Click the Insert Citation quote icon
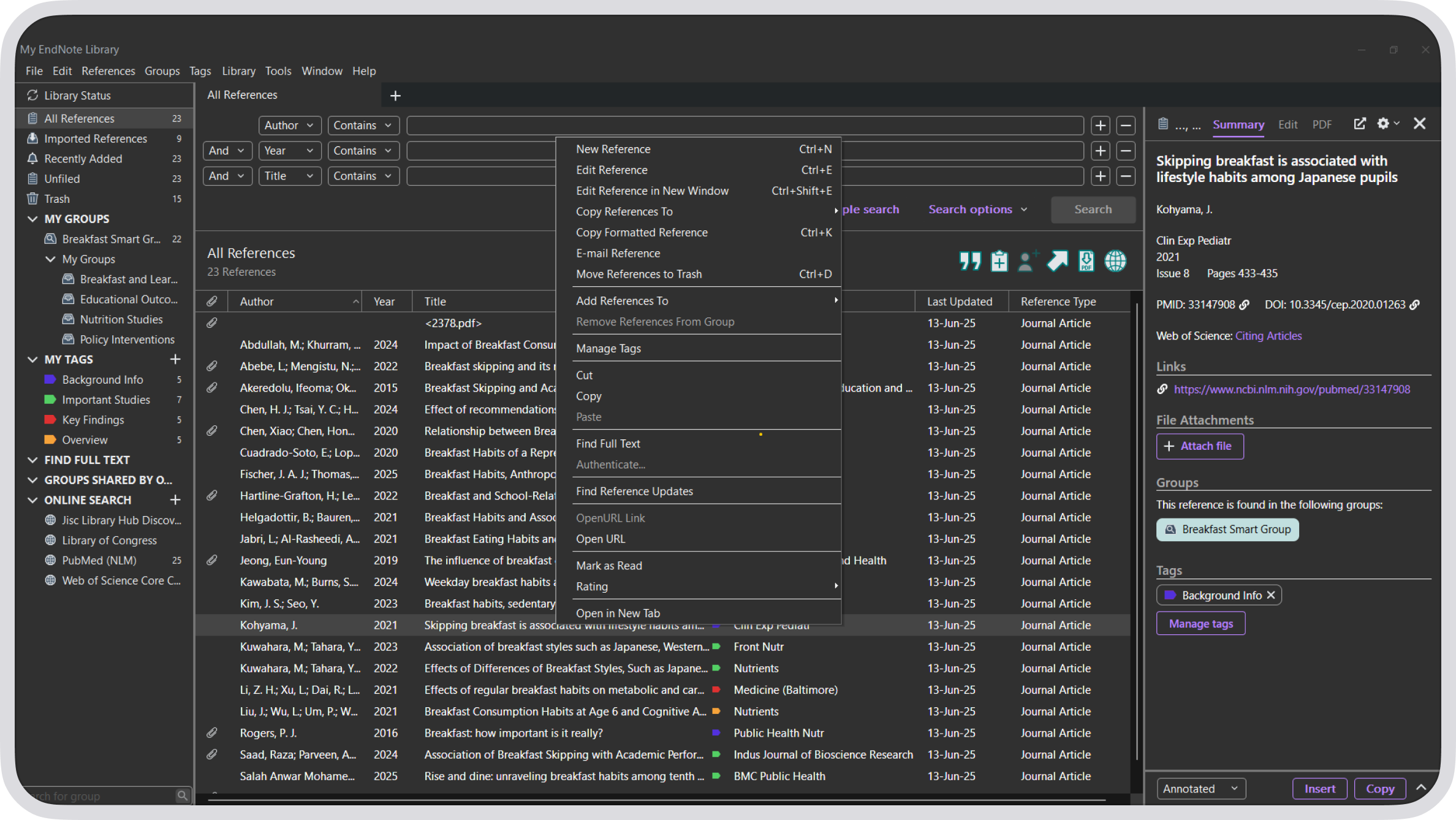The height and width of the screenshot is (820, 1456). 970,261
